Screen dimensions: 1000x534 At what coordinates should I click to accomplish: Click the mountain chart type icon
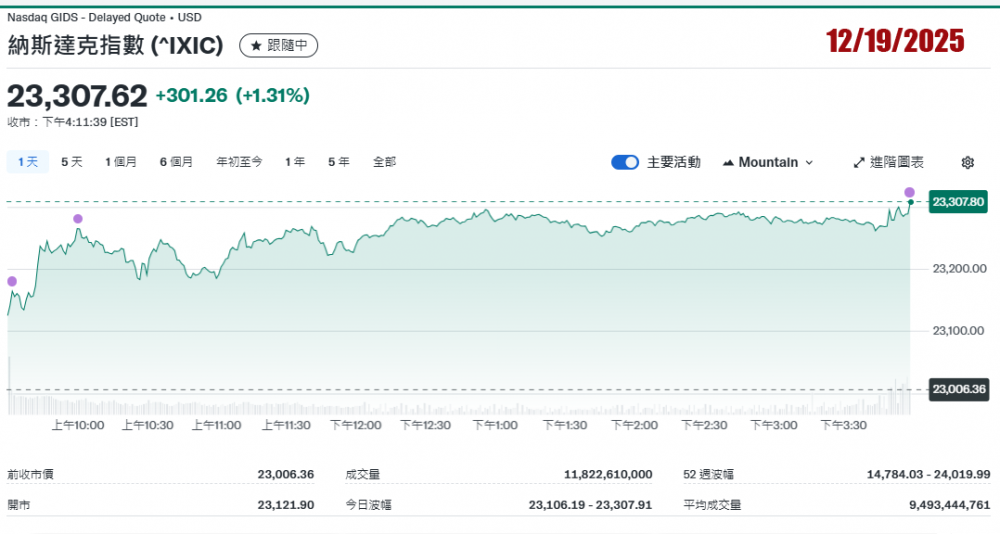[x=728, y=162]
